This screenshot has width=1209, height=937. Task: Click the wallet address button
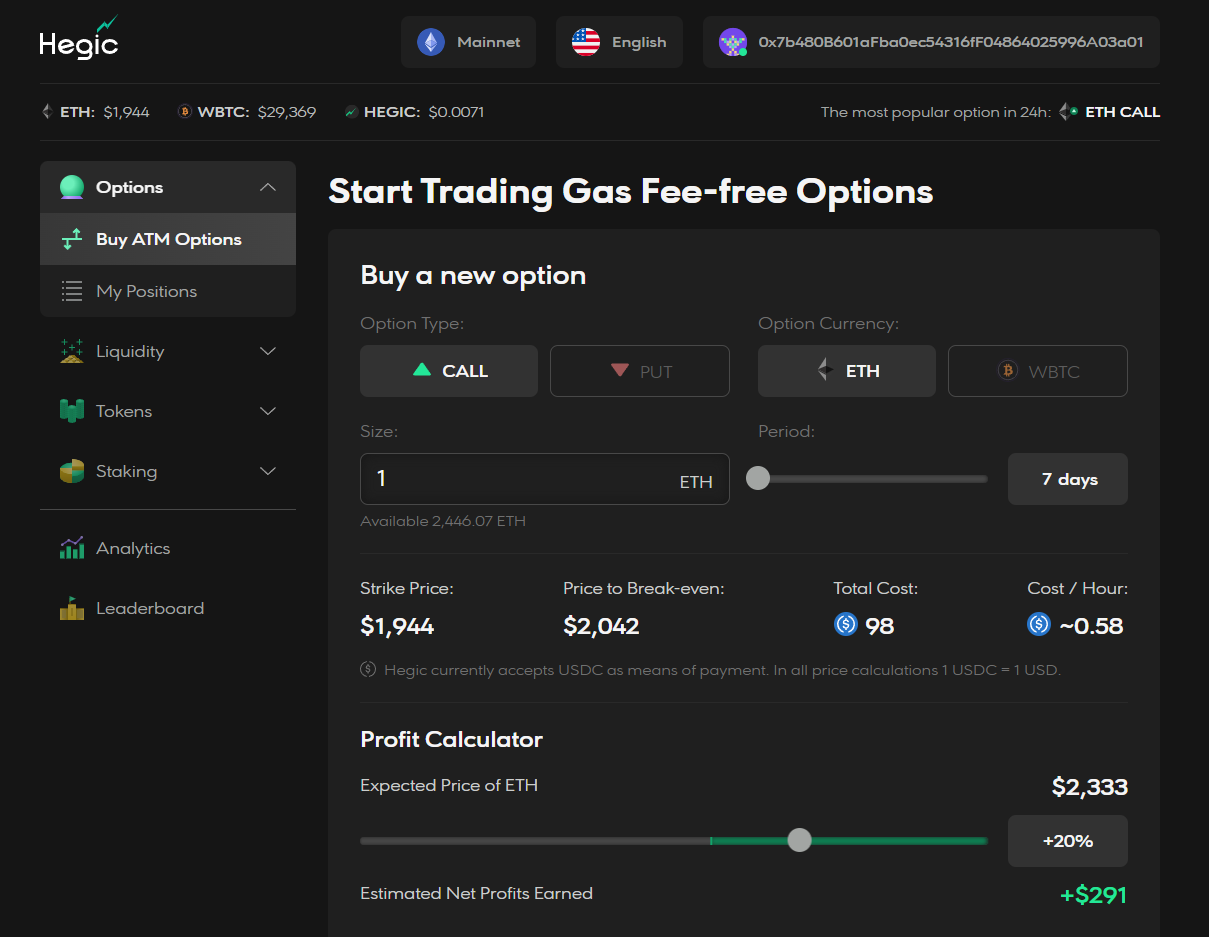point(931,42)
